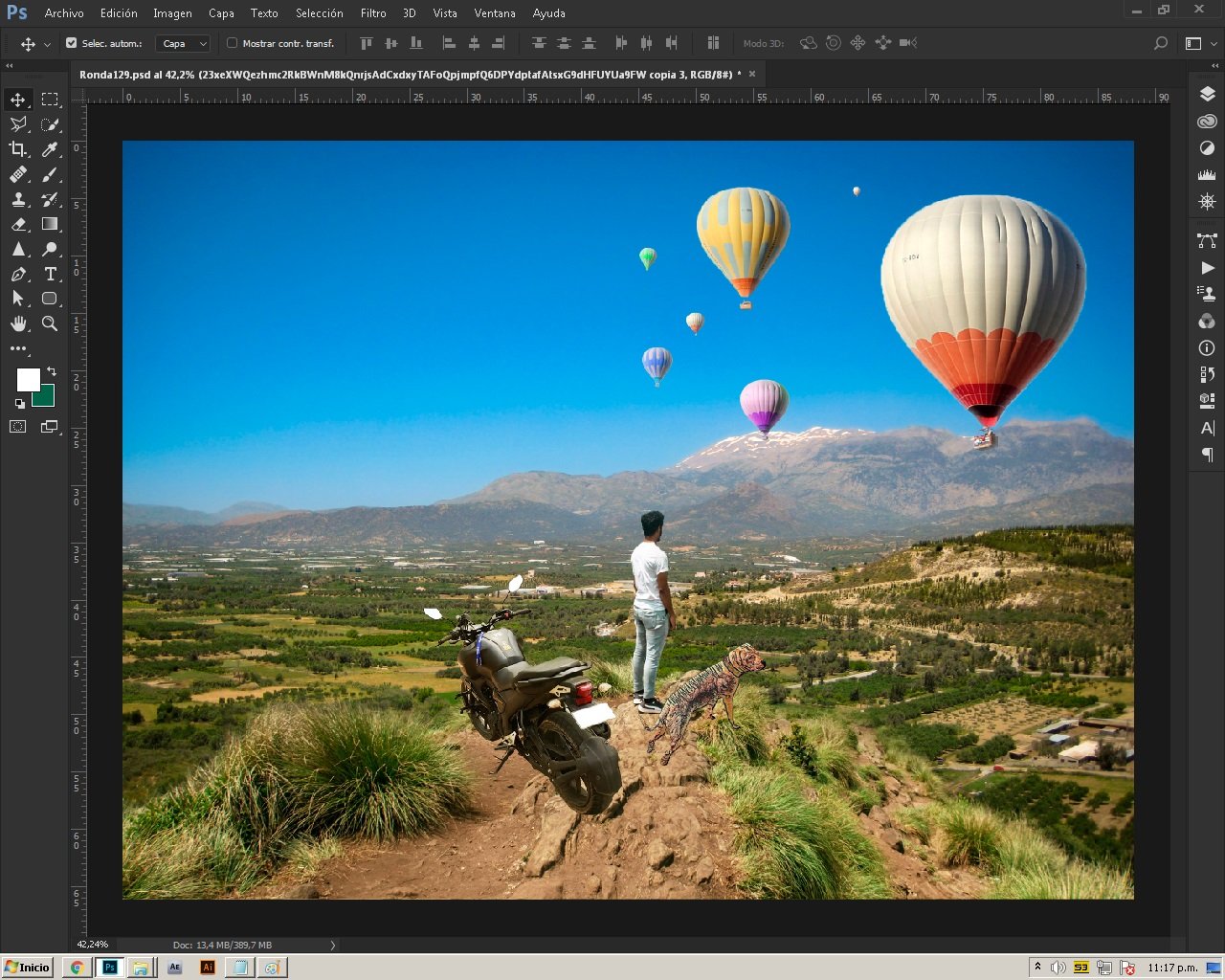The image size is (1225, 980).
Task: Select the Brush tool
Action: (50, 174)
